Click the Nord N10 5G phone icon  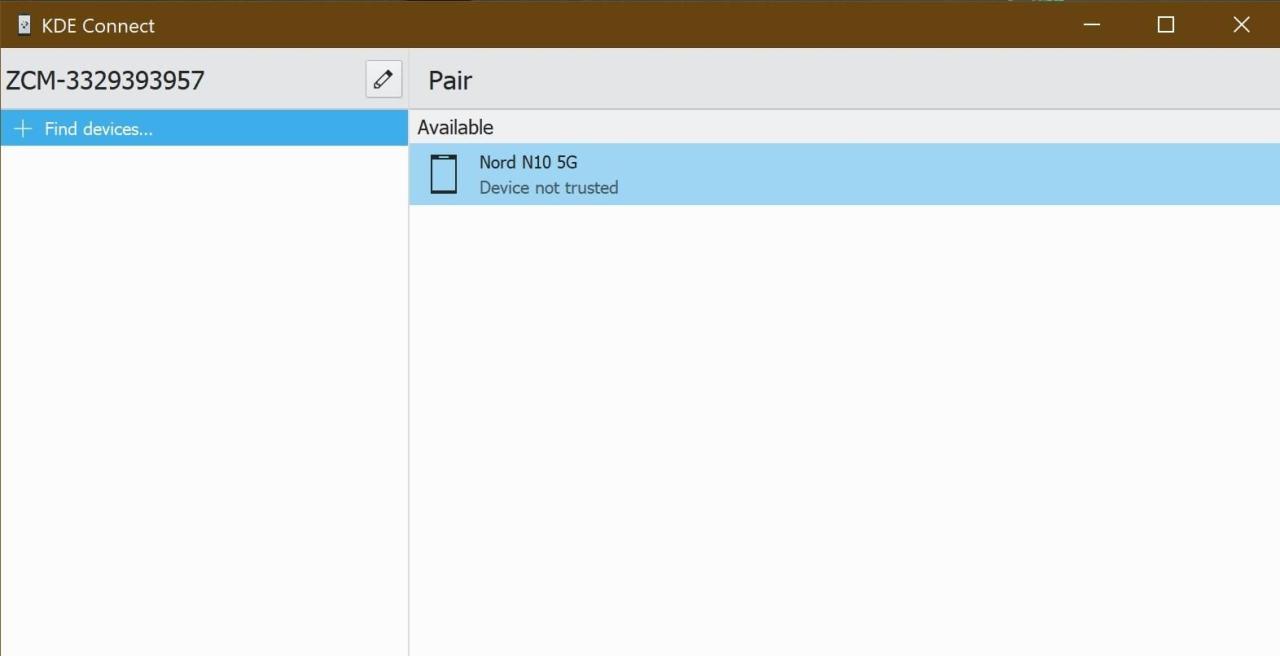tap(443, 174)
